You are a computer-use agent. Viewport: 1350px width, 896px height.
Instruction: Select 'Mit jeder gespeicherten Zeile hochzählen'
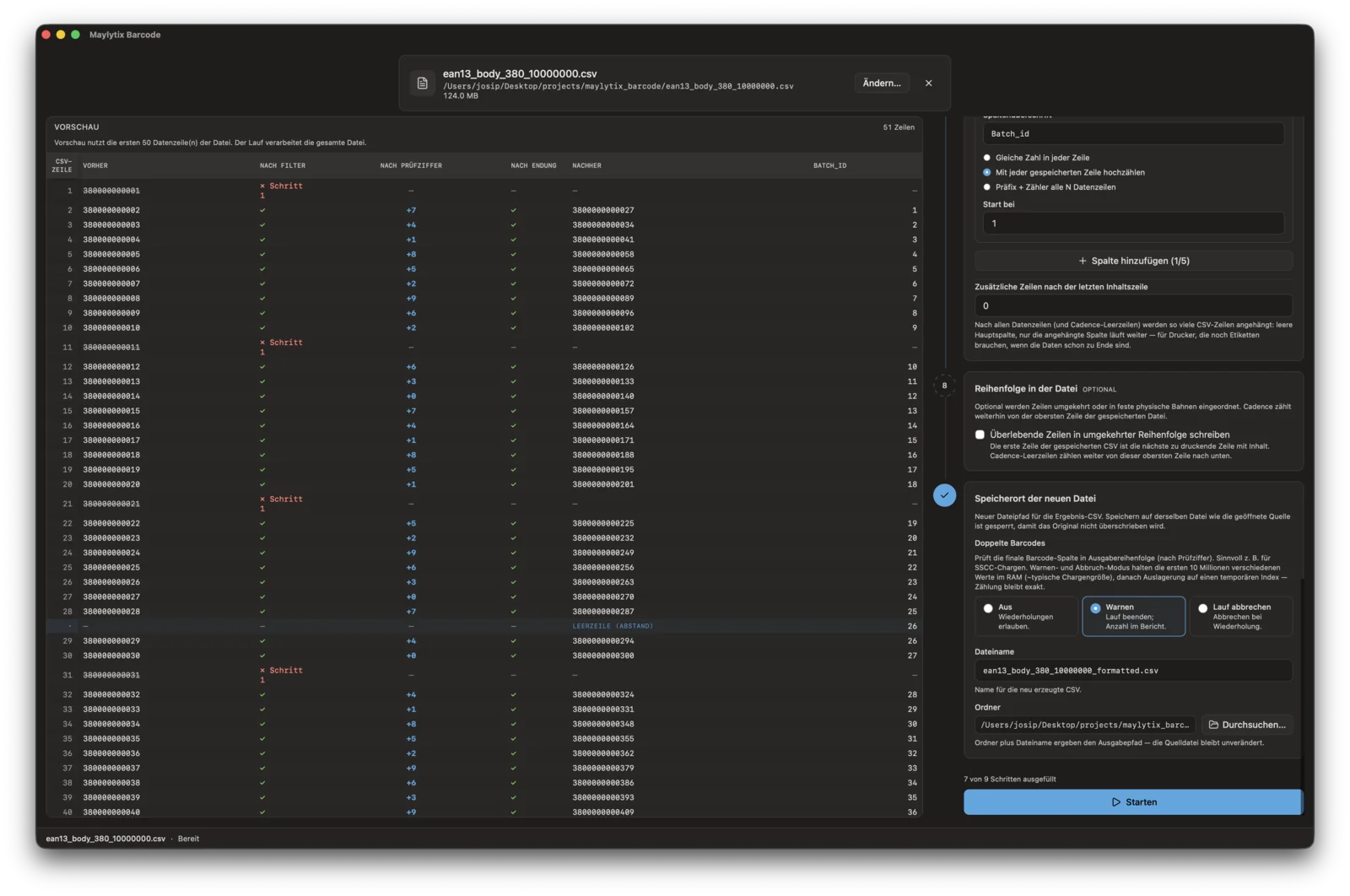click(987, 172)
